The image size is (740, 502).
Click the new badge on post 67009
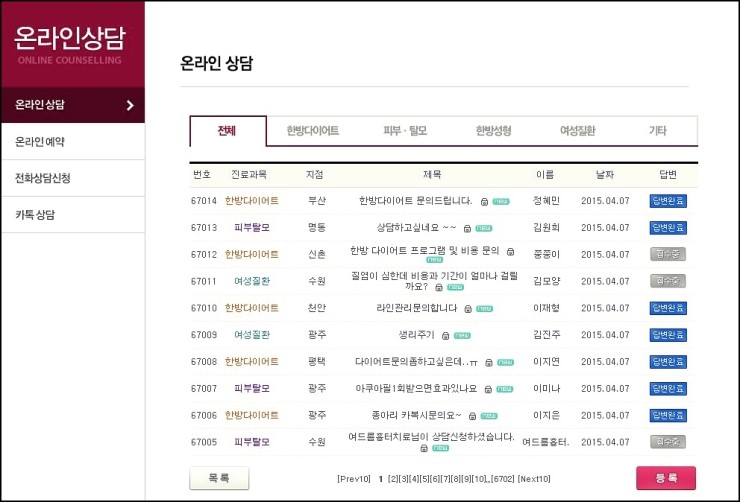coord(462,336)
